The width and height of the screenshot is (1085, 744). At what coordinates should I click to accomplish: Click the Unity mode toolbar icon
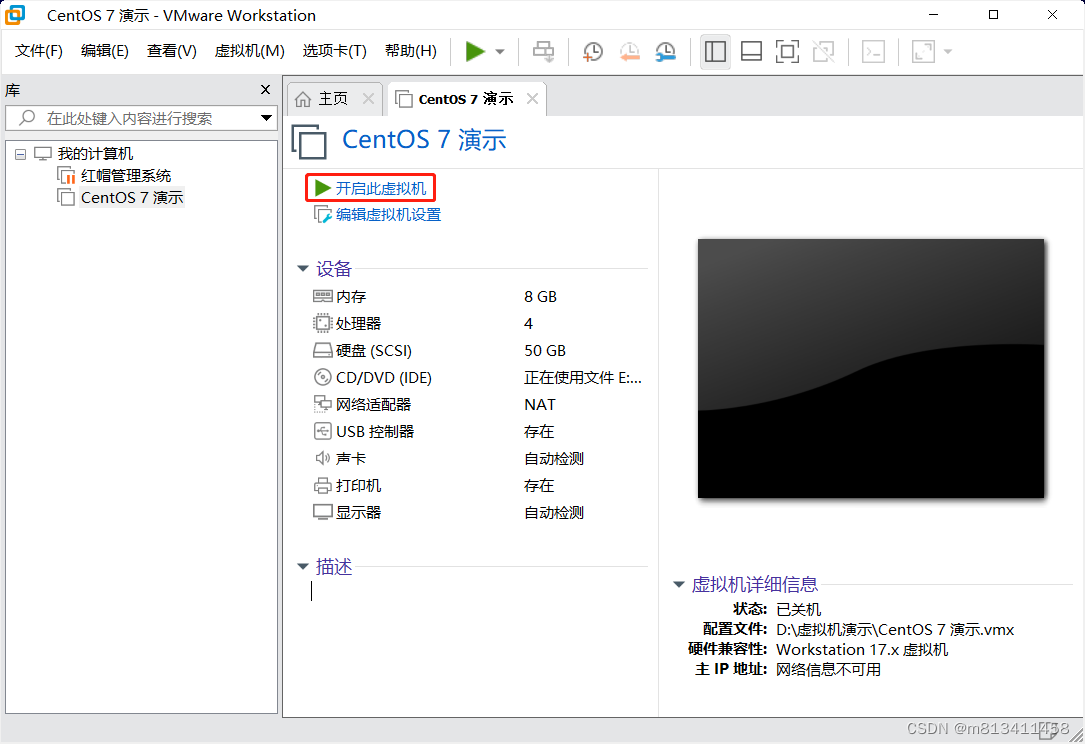pyautogui.click(x=823, y=51)
